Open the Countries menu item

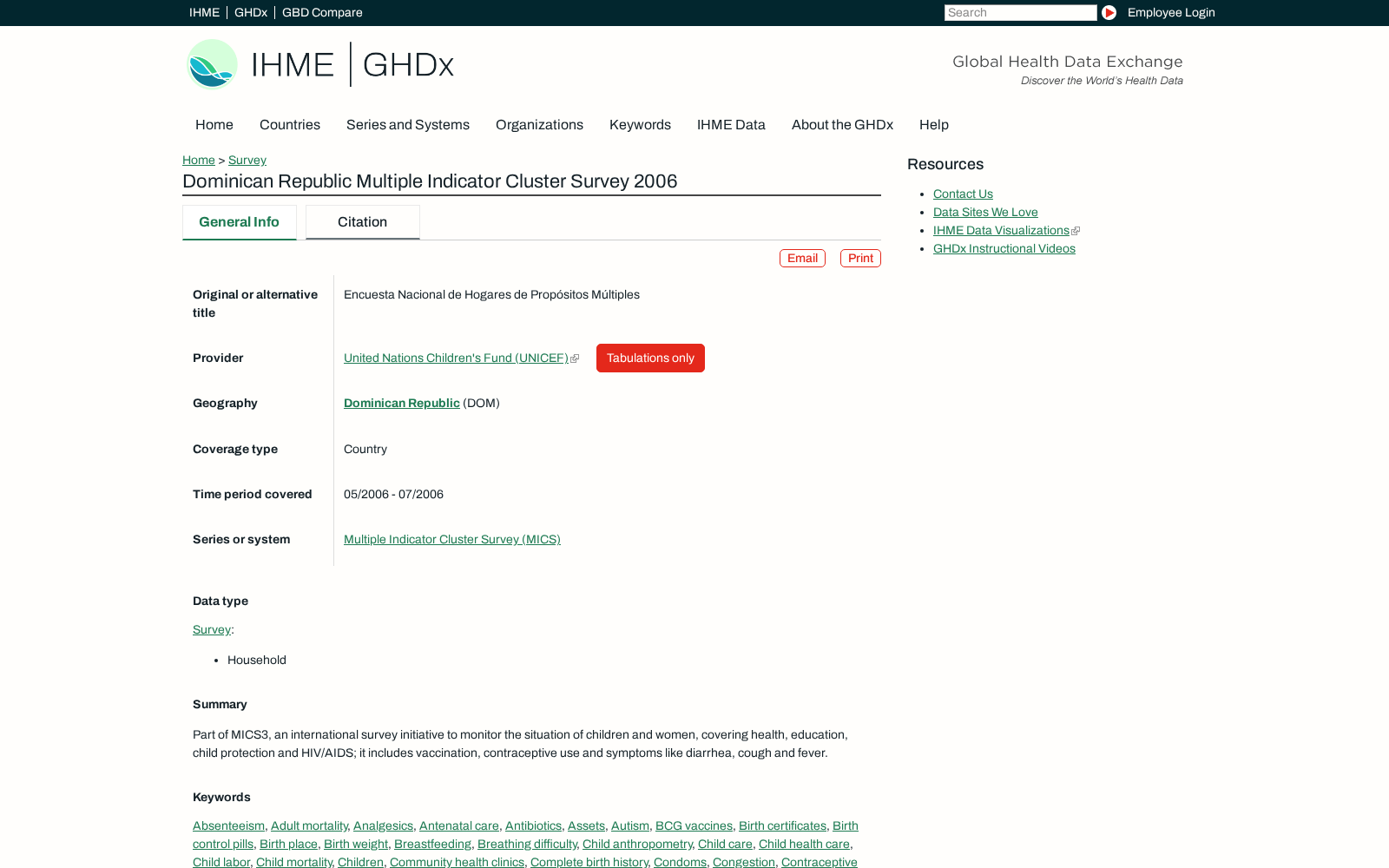click(290, 124)
